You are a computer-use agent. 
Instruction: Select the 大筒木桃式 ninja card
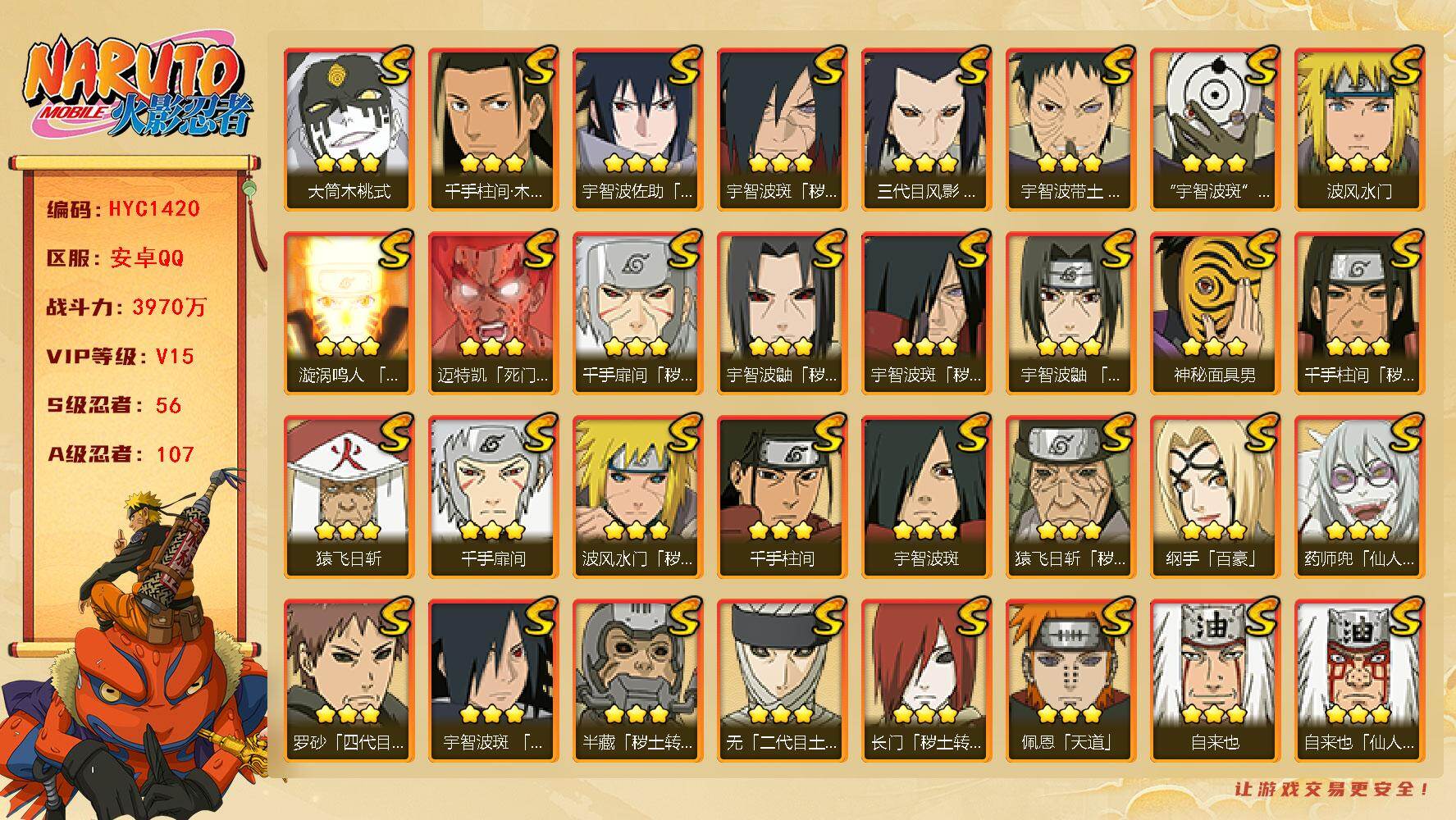[x=349, y=130]
